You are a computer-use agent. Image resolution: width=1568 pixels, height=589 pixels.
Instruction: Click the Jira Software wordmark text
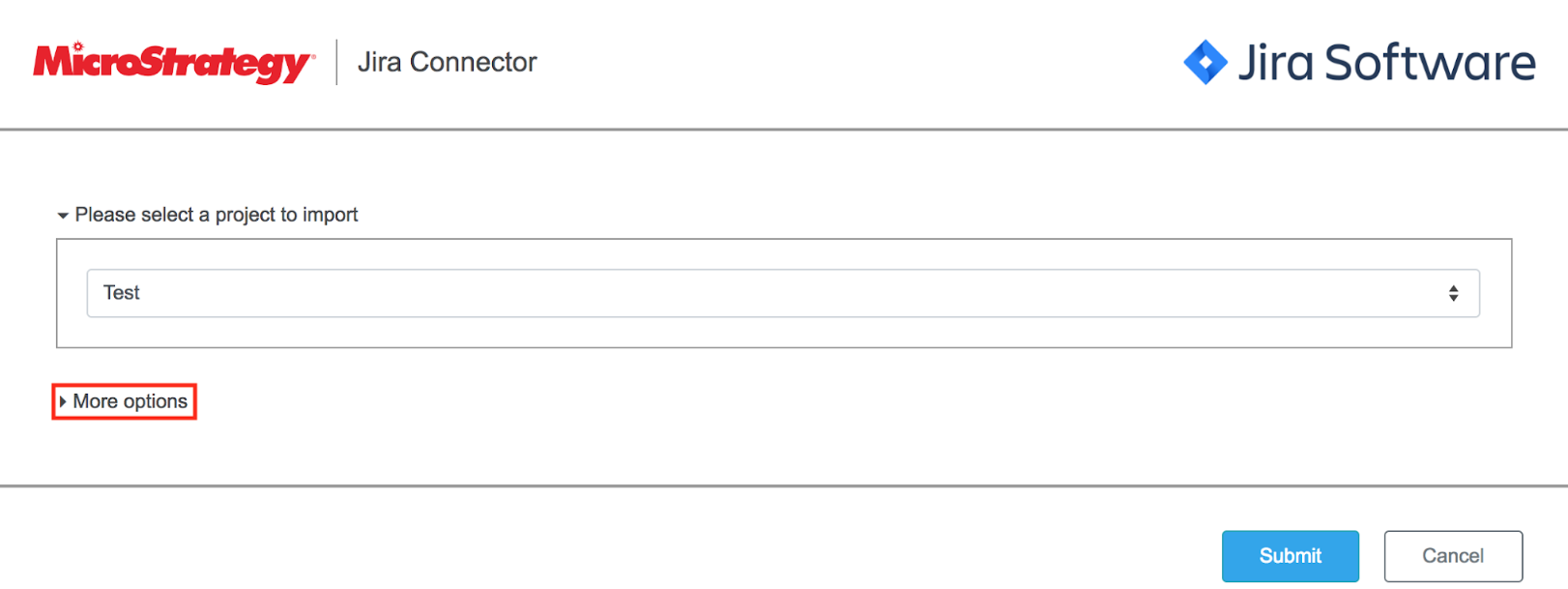(x=1386, y=63)
